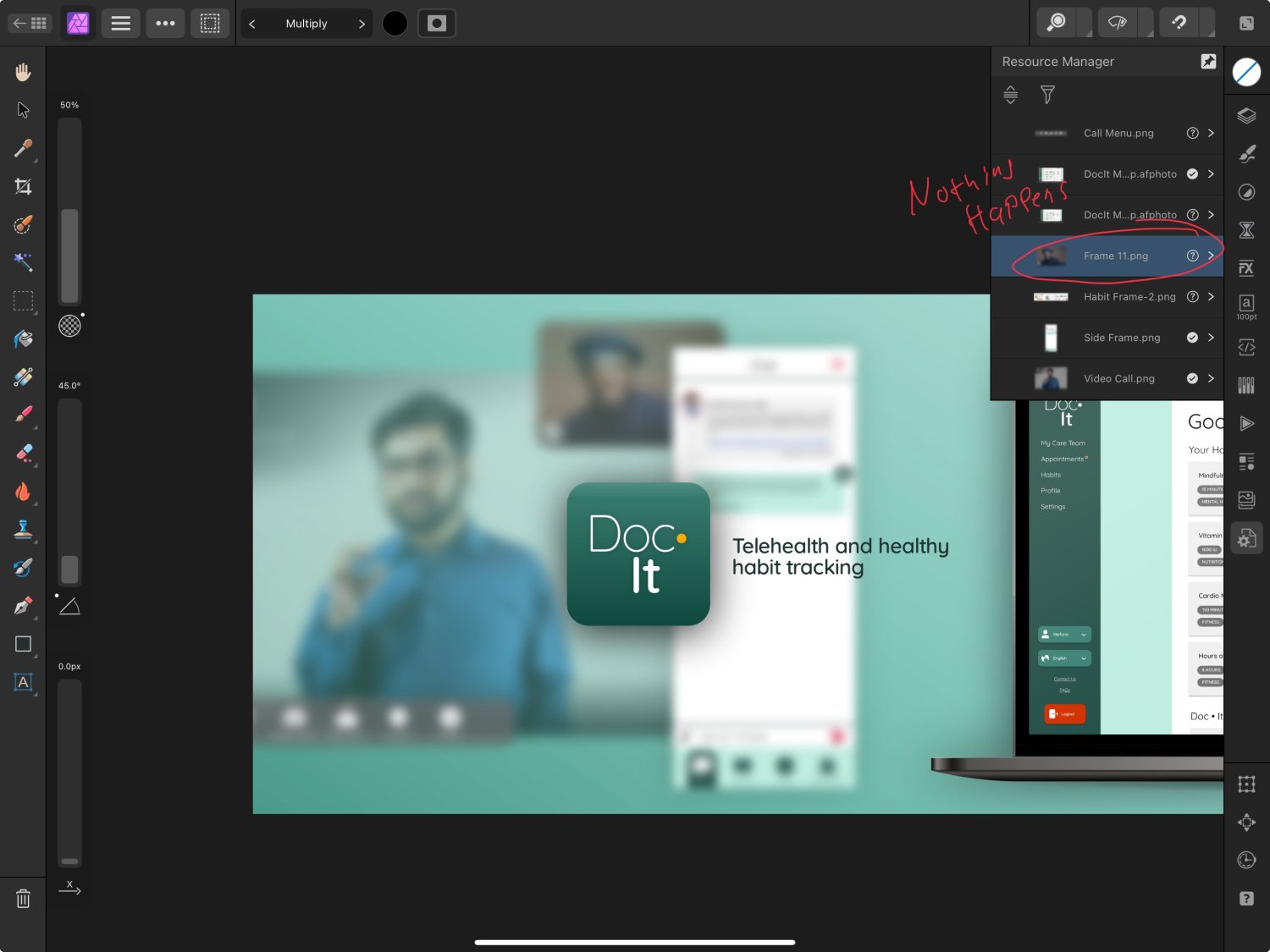Adjust the 50% opacity slider

69,211
